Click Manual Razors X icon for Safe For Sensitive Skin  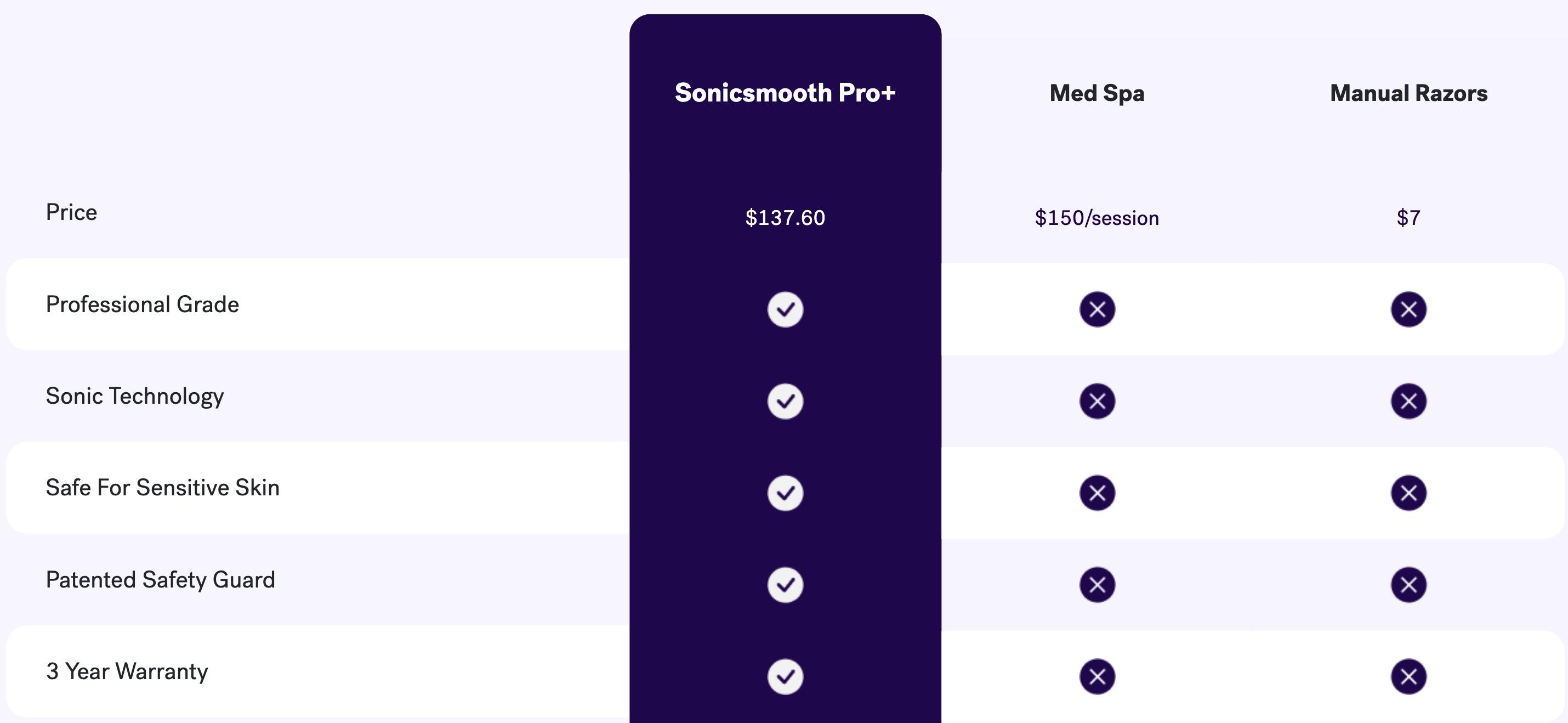coord(1408,493)
